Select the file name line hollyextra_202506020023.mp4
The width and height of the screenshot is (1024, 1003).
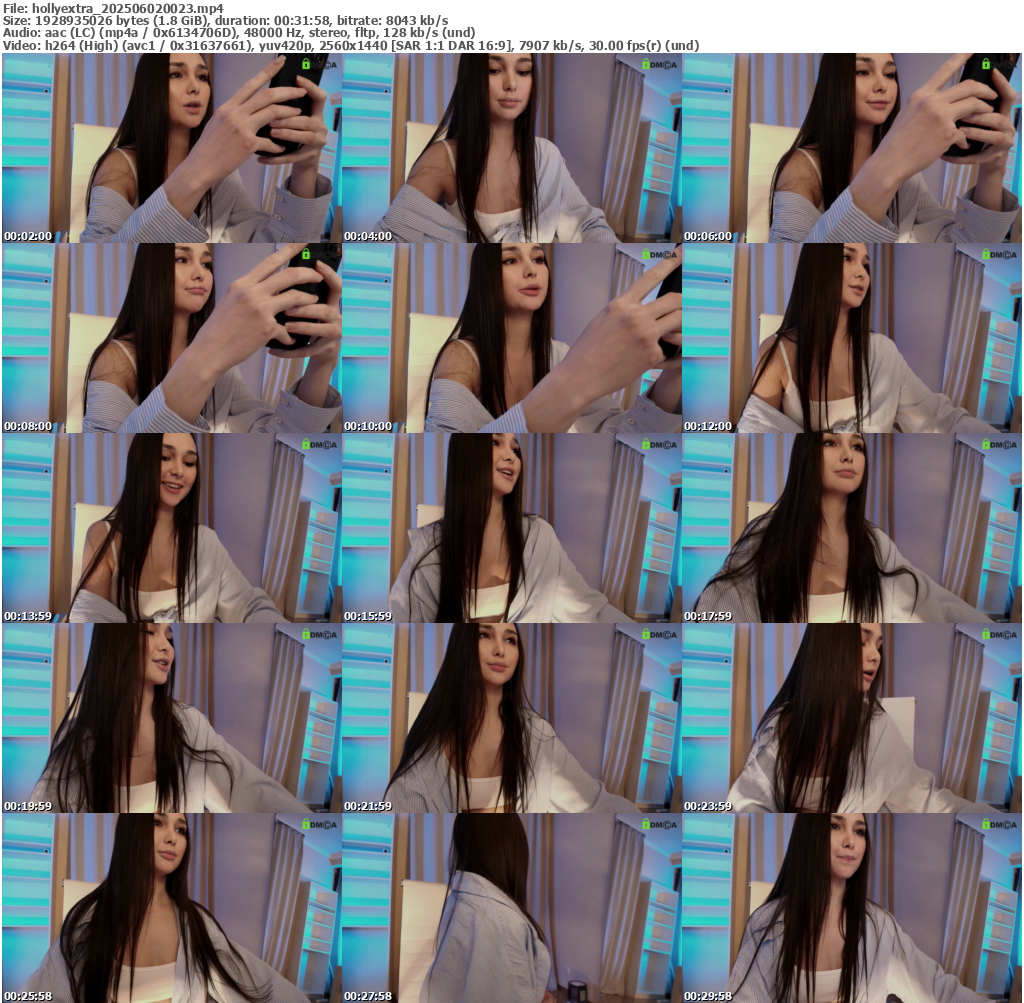(x=114, y=8)
